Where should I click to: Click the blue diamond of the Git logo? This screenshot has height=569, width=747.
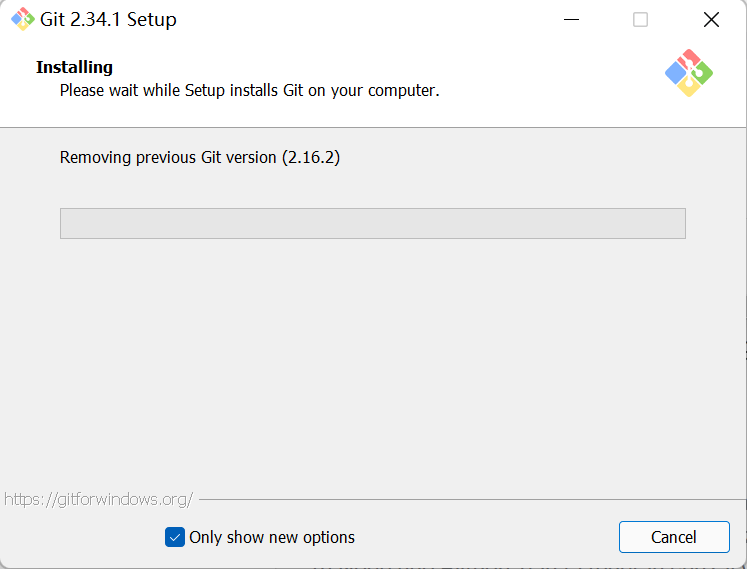click(676, 73)
